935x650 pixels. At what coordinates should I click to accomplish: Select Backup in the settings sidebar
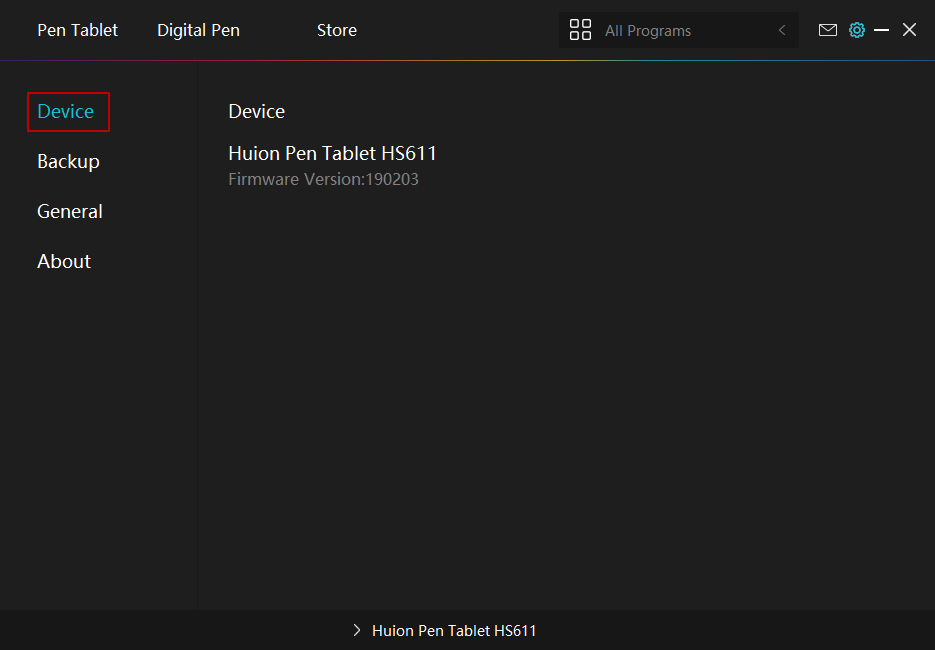click(68, 162)
